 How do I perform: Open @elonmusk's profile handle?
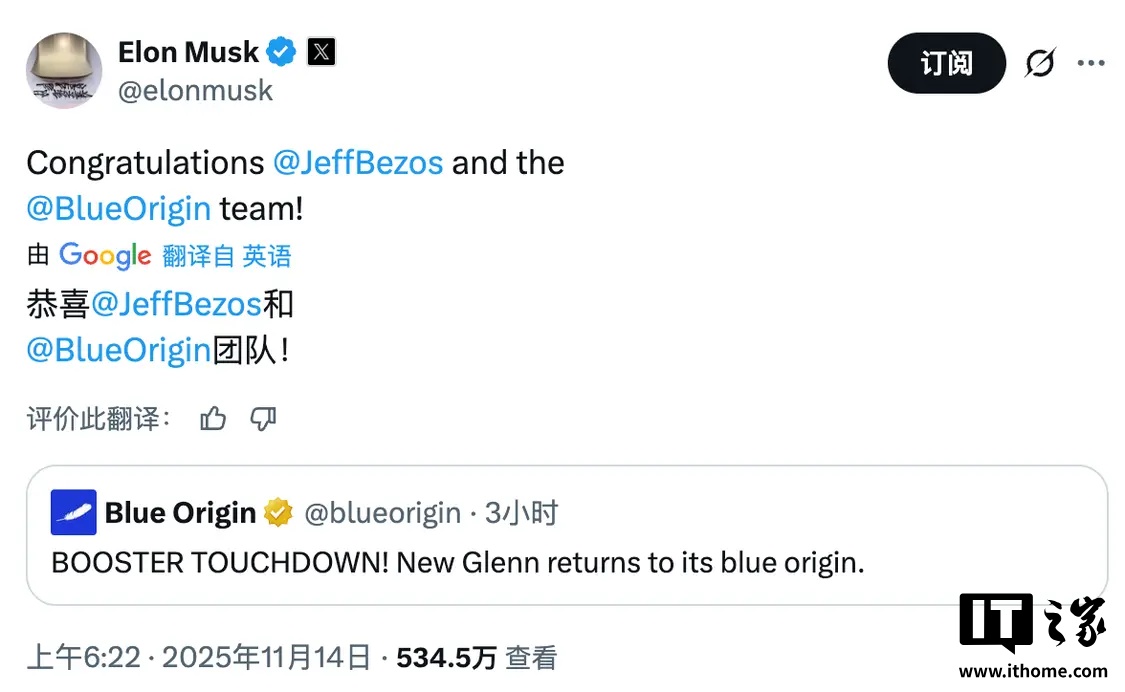(195, 90)
